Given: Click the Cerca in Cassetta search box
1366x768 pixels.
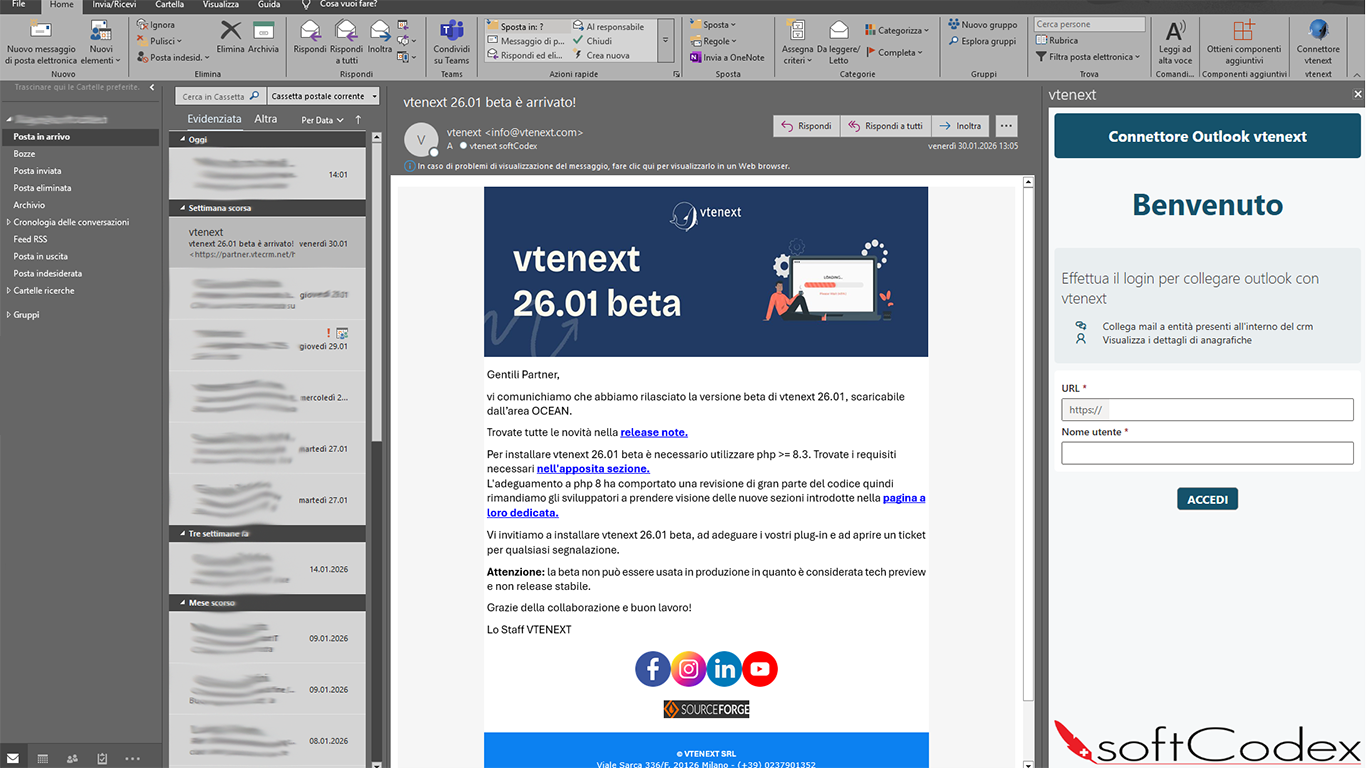Looking at the screenshot, I should pos(221,96).
